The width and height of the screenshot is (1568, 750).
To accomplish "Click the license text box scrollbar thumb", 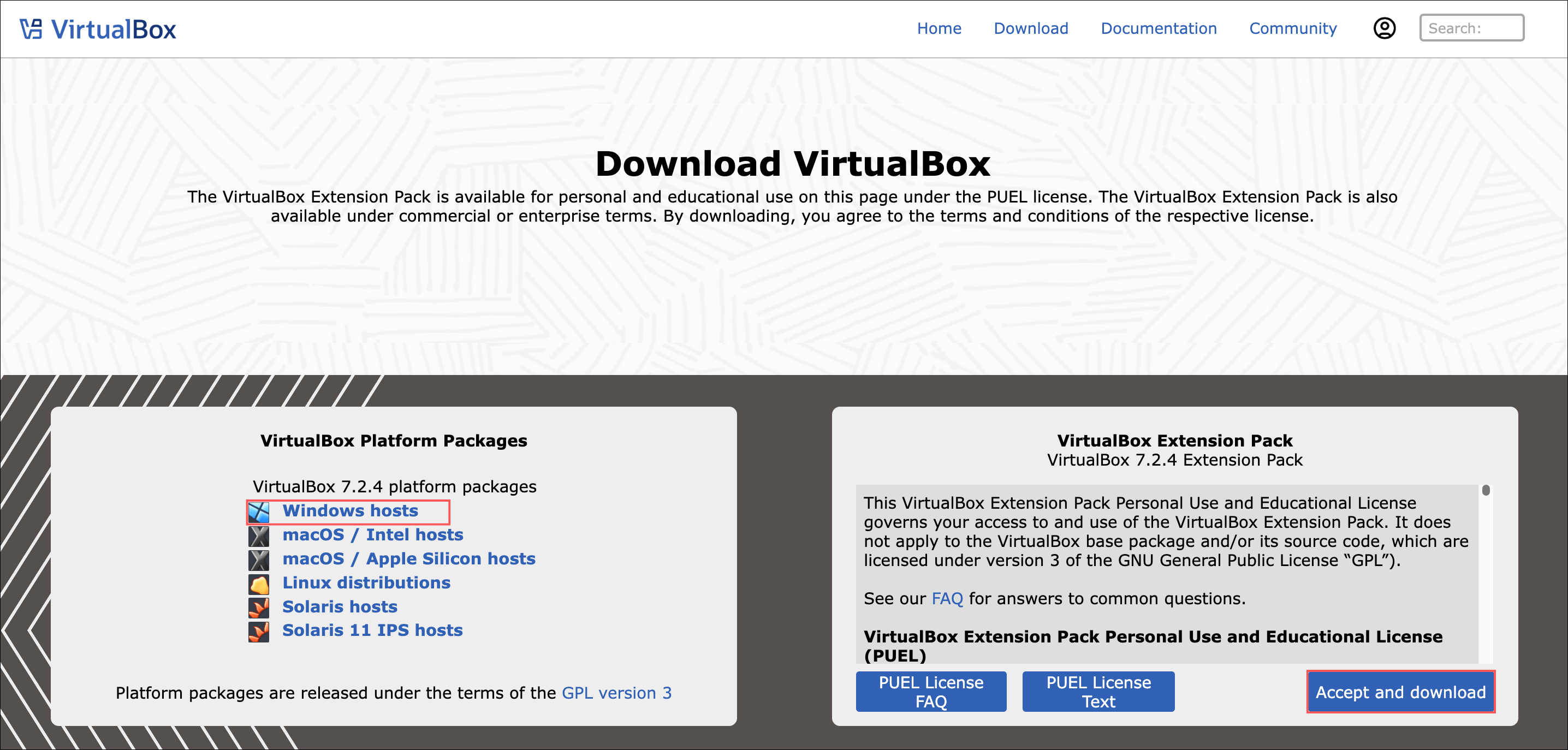I will (x=1486, y=490).
